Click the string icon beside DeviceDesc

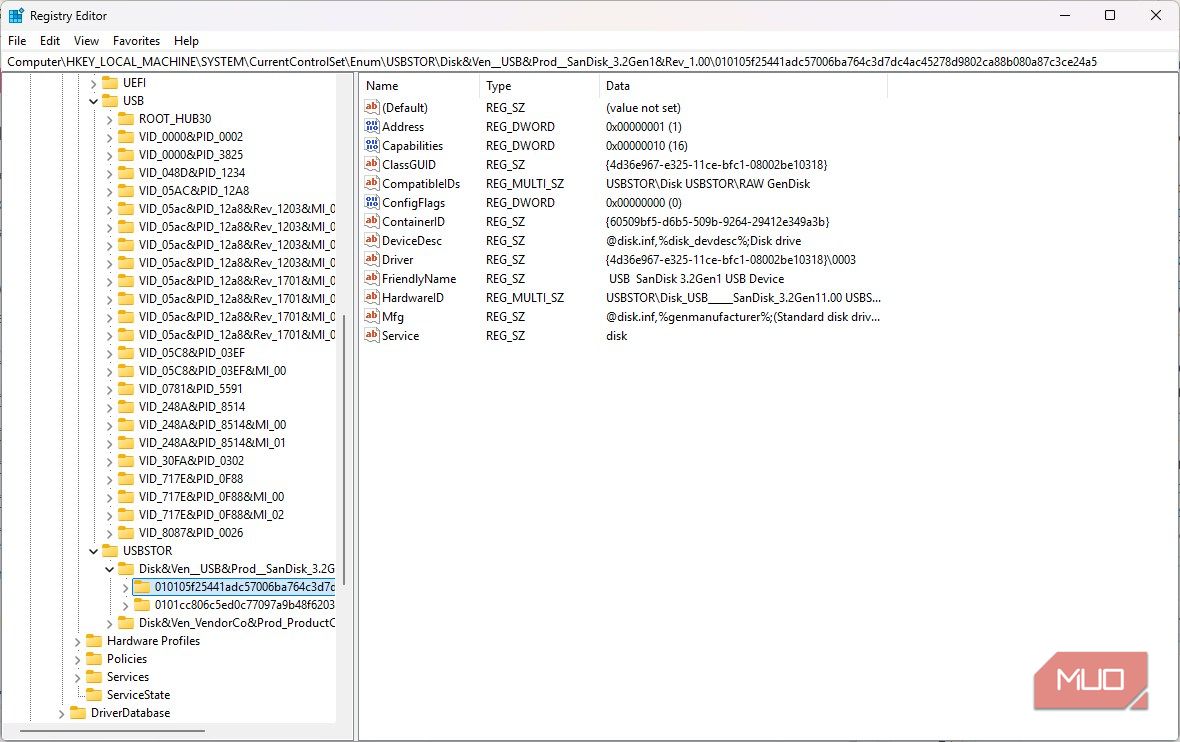(371, 240)
